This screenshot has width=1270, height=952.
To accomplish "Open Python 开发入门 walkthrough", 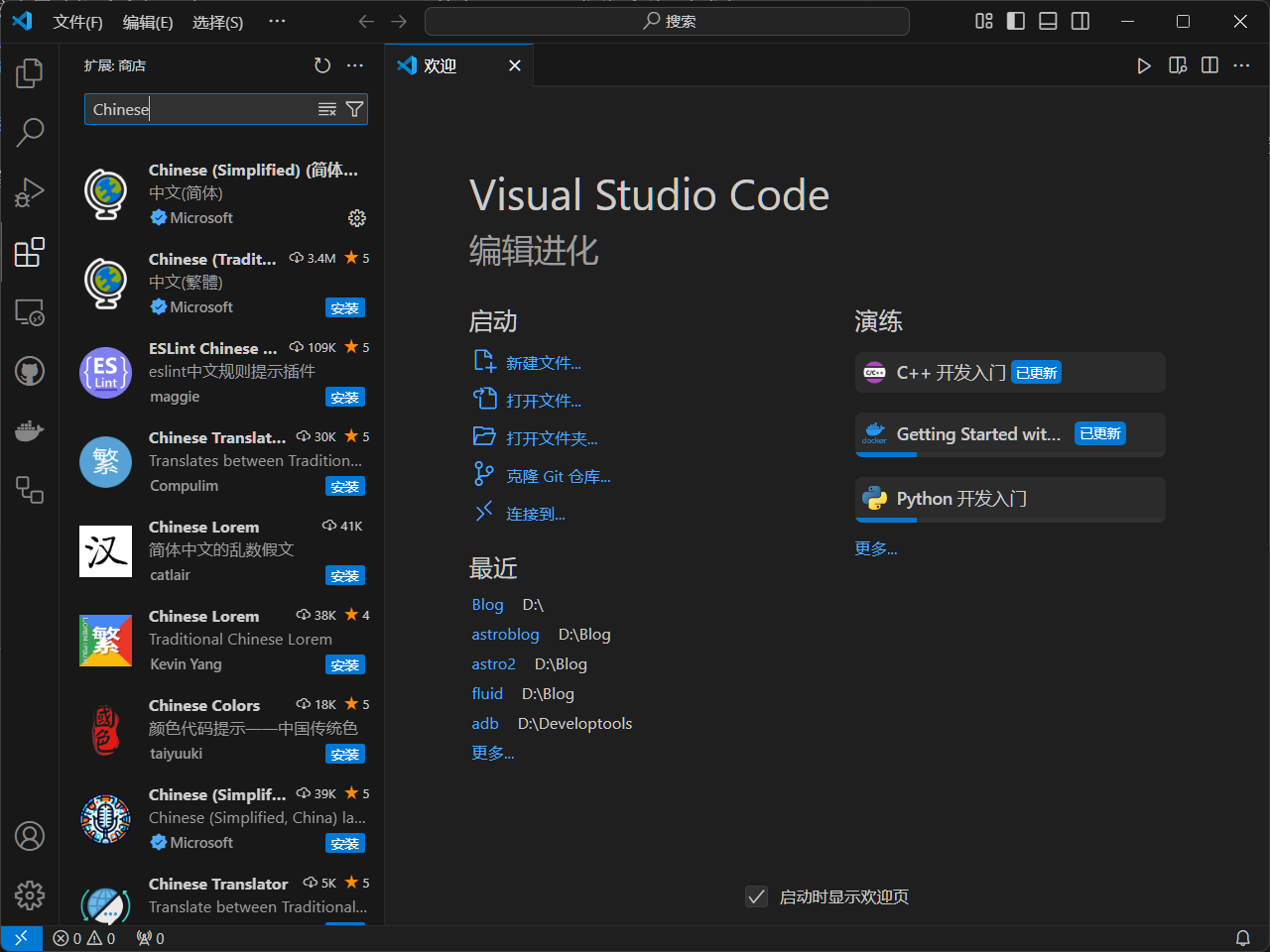I will (x=1010, y=499).
